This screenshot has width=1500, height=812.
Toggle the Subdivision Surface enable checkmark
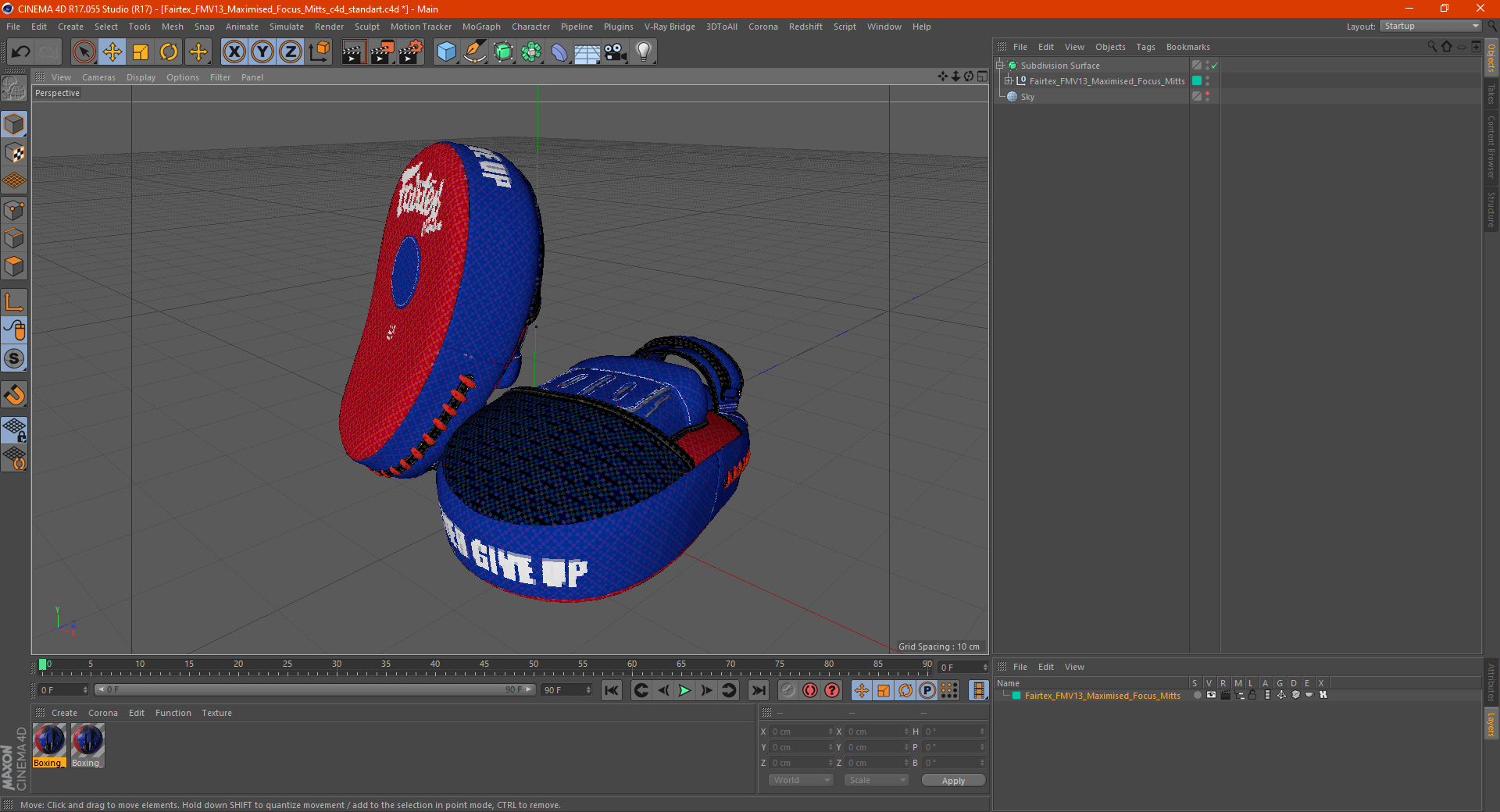click(1215, 66)
